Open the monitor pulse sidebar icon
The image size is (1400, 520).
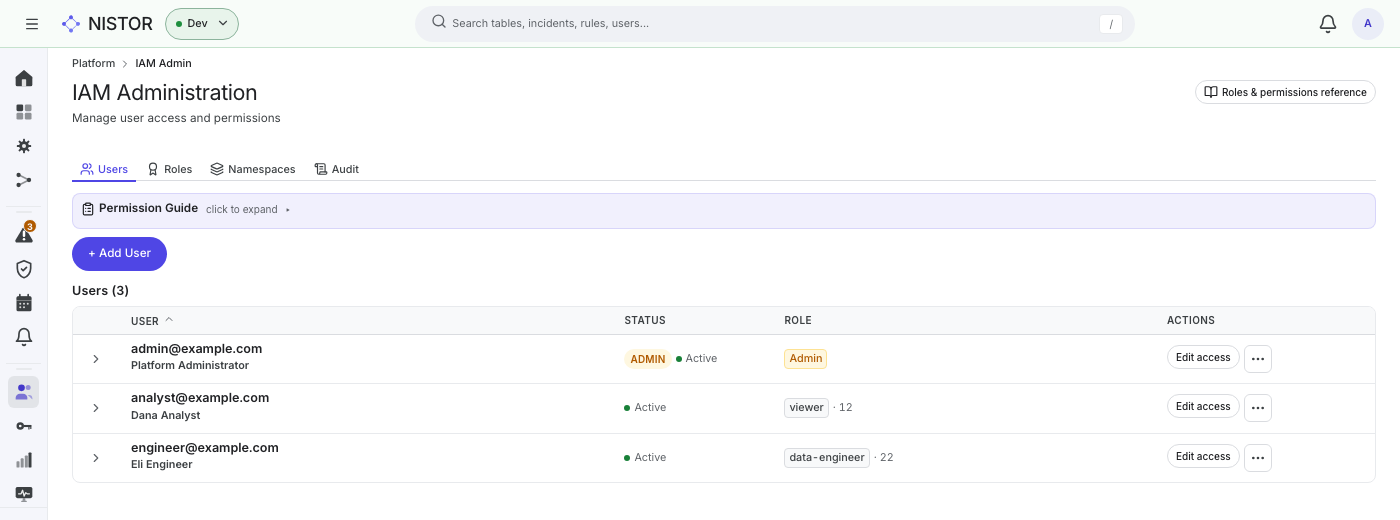pos(24,494)
